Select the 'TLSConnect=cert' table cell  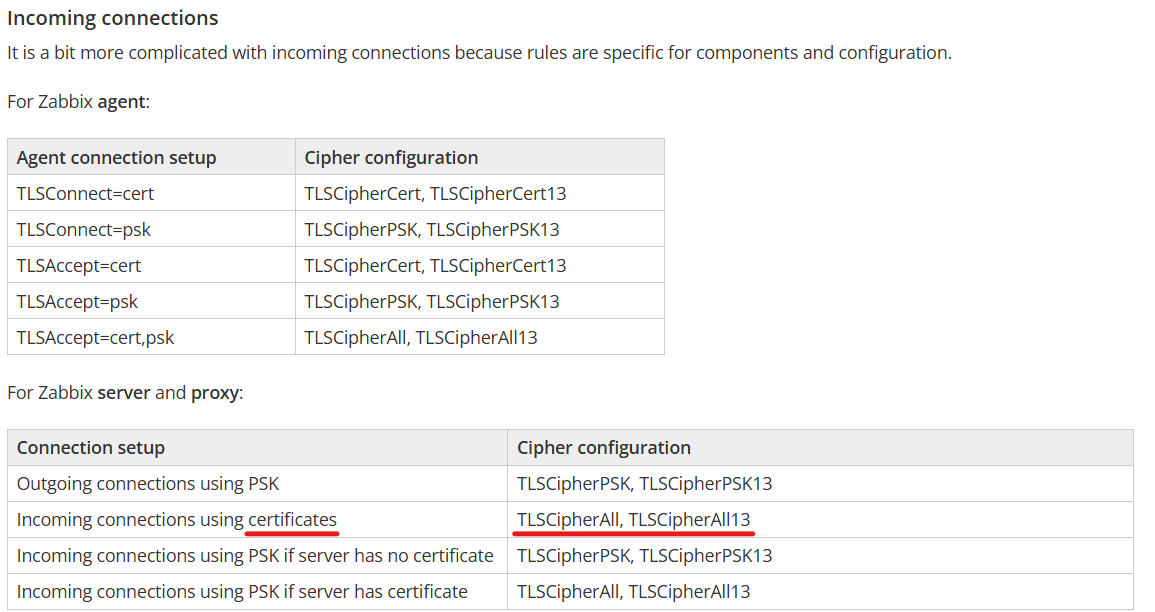point(85,193)
